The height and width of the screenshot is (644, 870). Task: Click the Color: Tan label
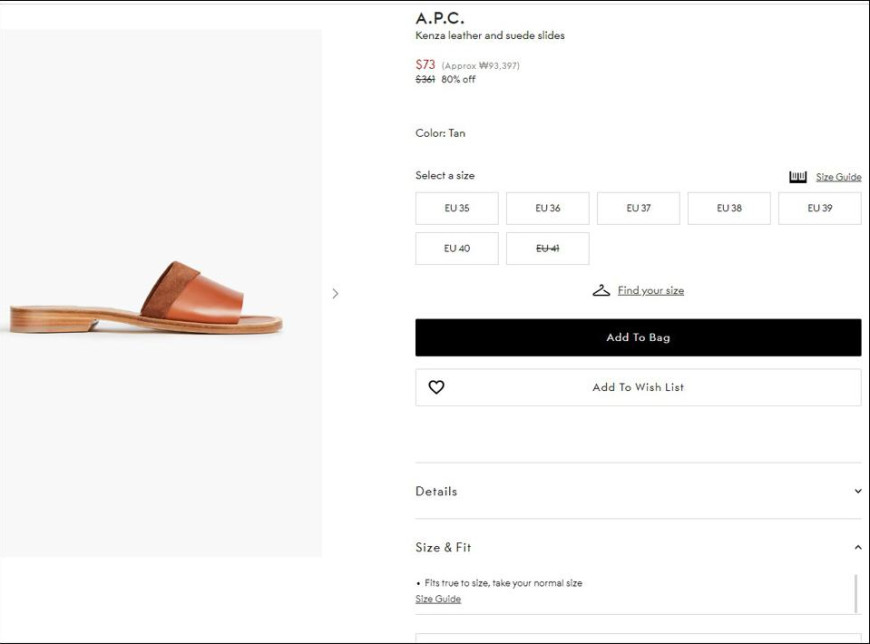(x=441, y=133)
